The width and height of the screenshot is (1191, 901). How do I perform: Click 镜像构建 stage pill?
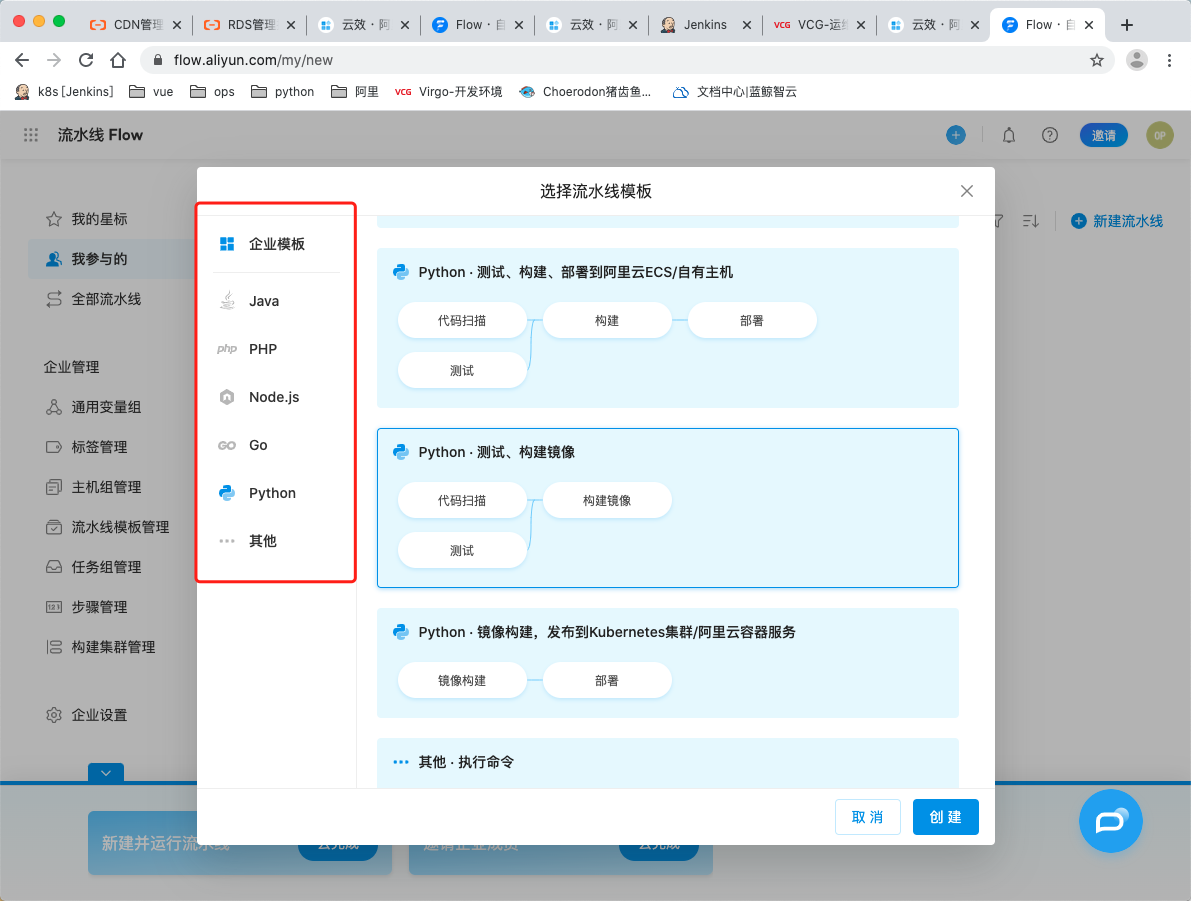(462, 681)
